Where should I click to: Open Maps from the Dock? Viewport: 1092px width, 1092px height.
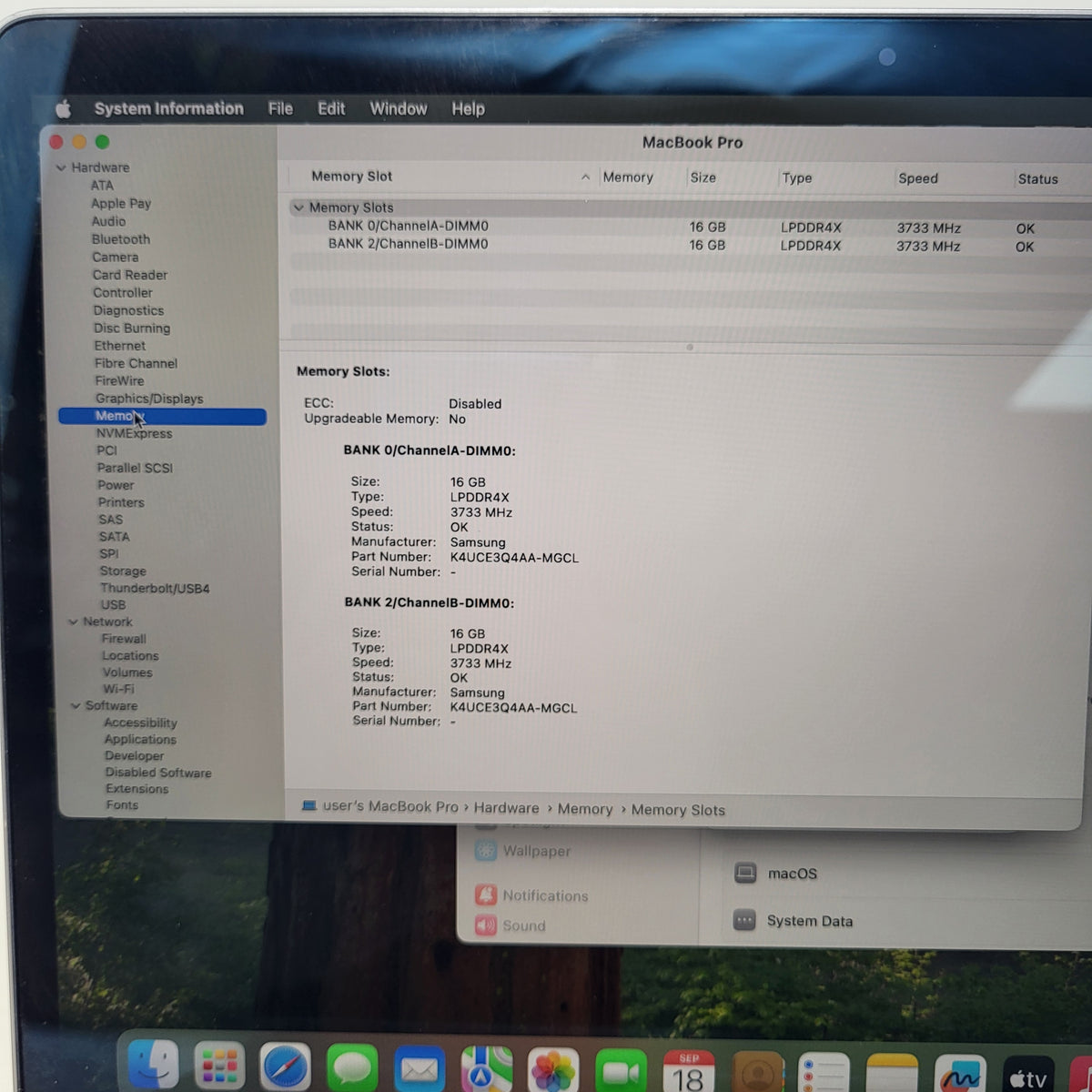(487, 1070)
